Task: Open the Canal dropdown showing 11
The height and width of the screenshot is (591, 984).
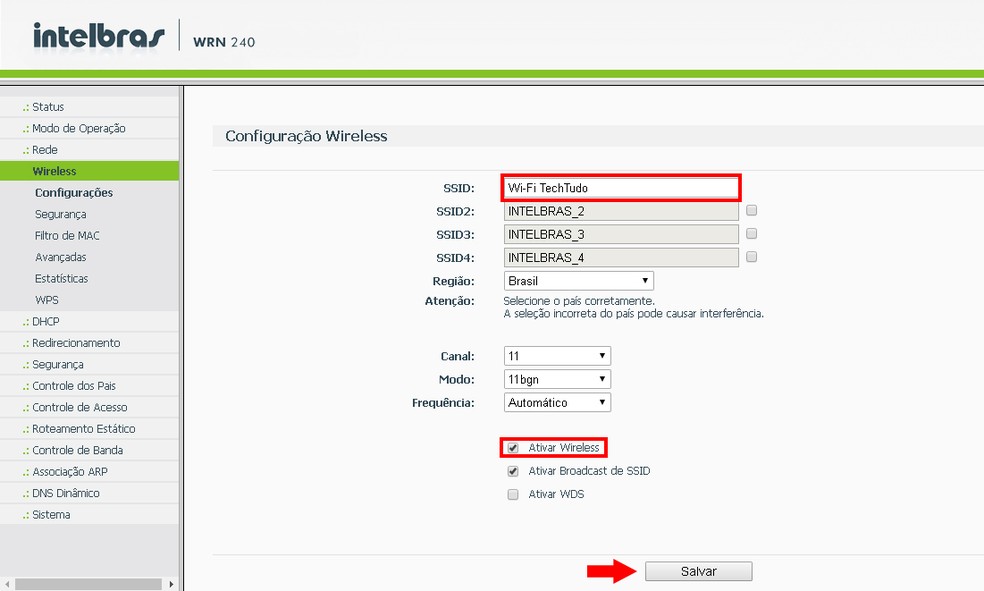Action: pos(557,356)
